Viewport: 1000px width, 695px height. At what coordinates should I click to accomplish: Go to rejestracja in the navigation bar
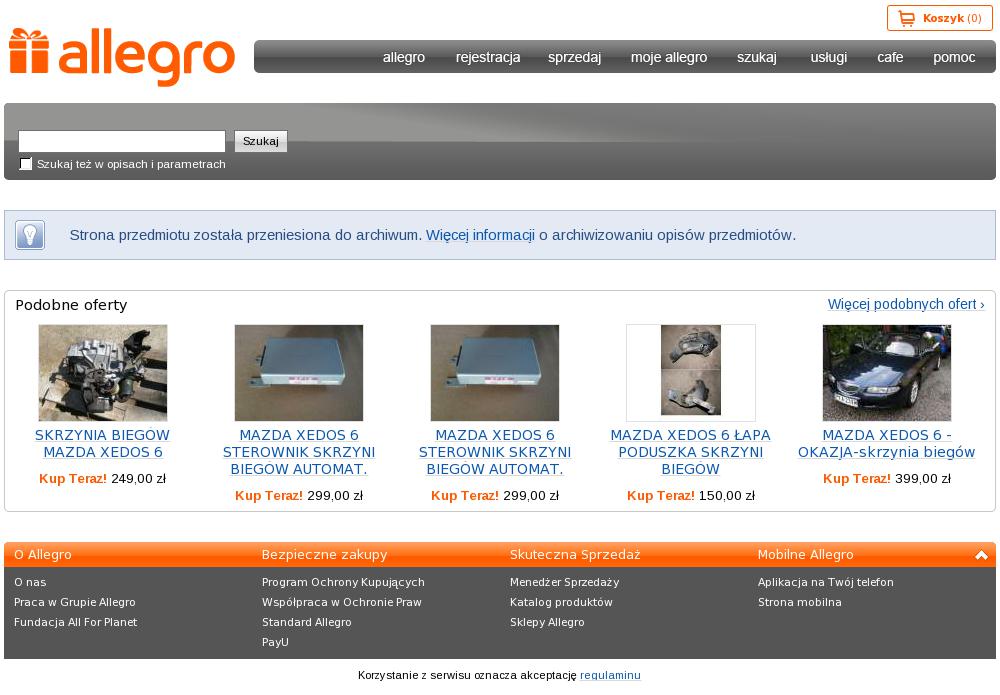tap(488, 57)
